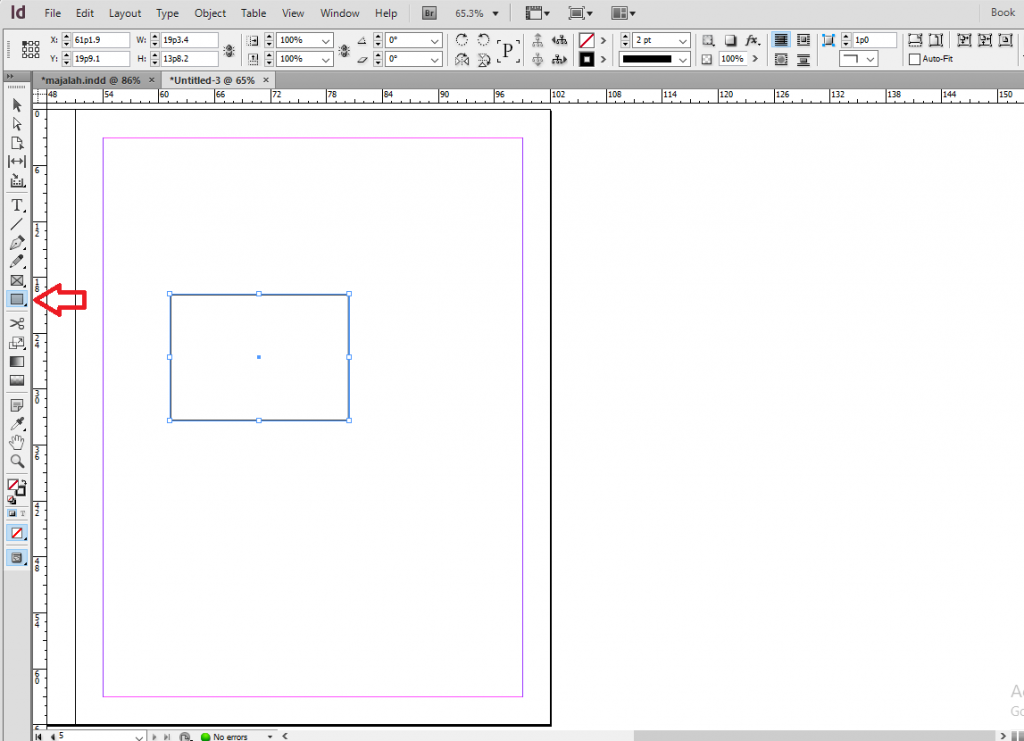Open the fx effects button
Image resolution: width=1024 pixels, height=741 pixels.
(x=752, y=40)
